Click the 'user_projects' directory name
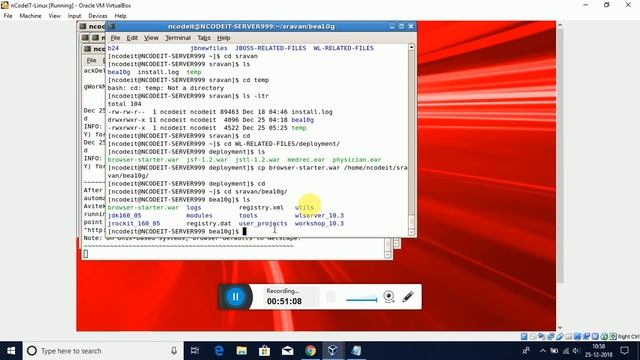640x360 pixels. tap(263, 224)
